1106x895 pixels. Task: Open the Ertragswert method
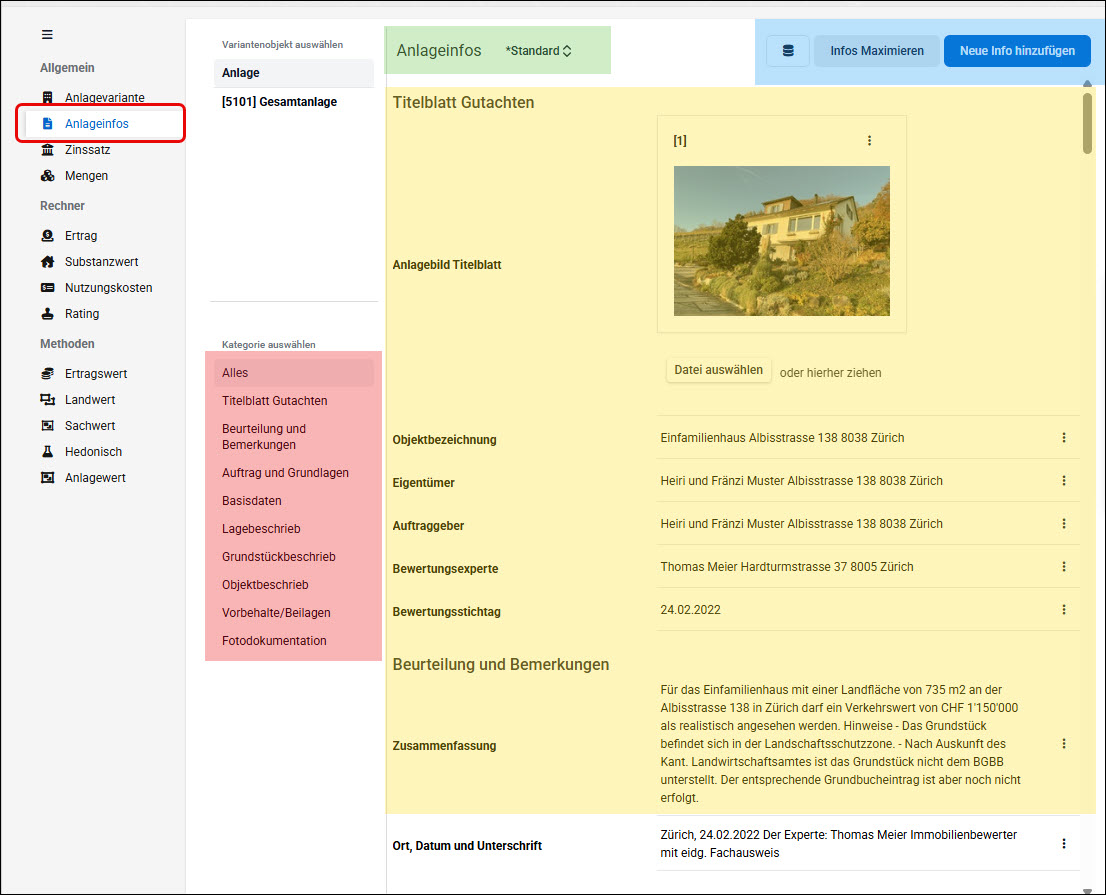96,374
